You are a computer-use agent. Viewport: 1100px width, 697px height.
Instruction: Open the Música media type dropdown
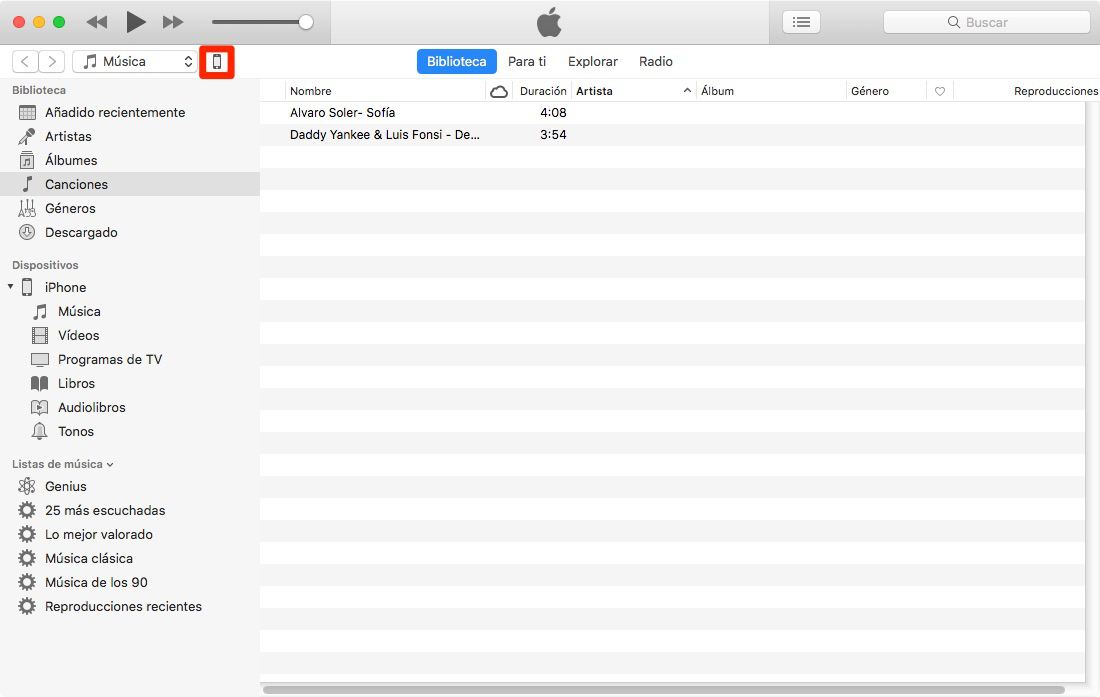[135, 62]
